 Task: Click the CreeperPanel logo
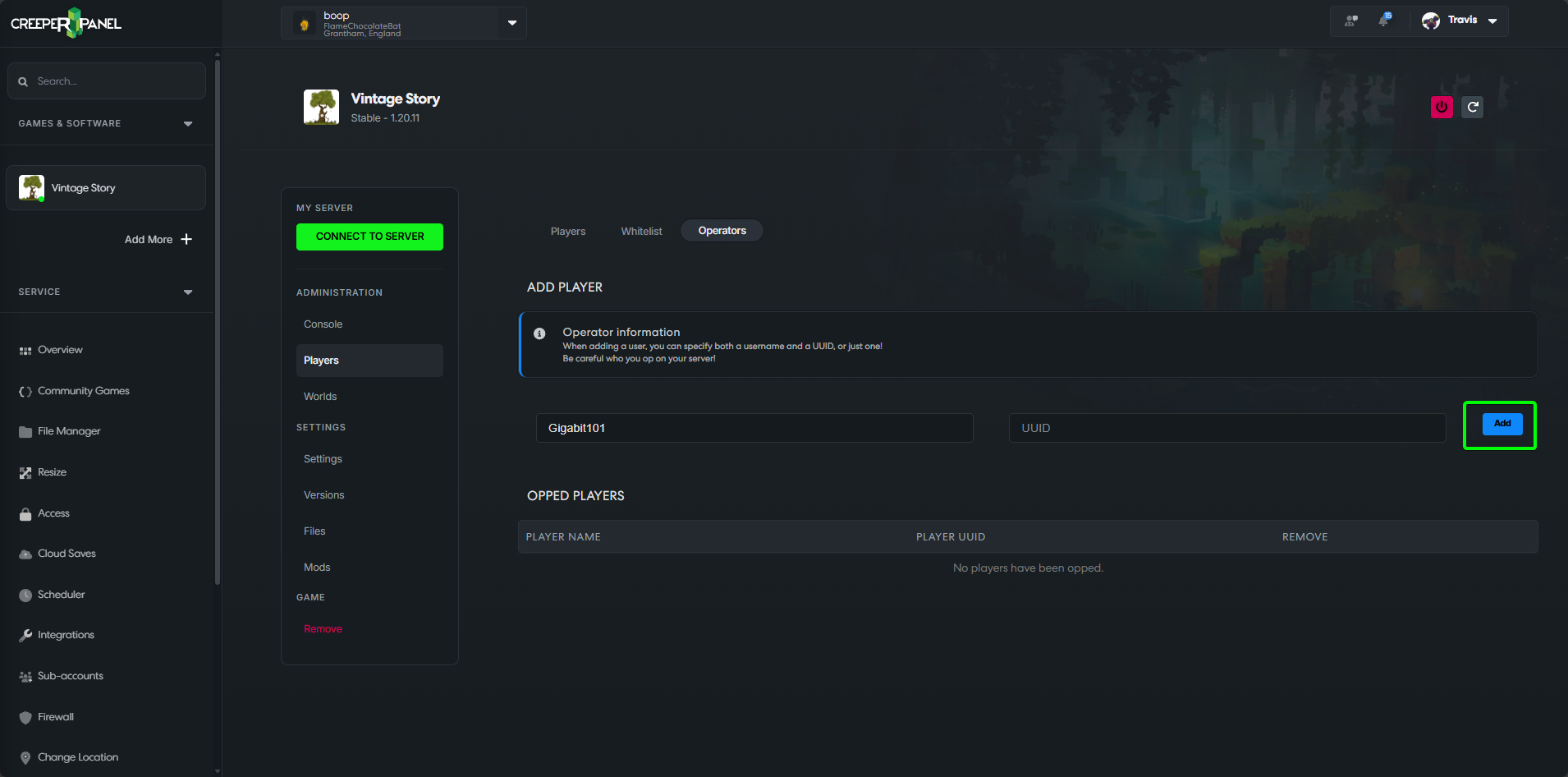[66, 23]
